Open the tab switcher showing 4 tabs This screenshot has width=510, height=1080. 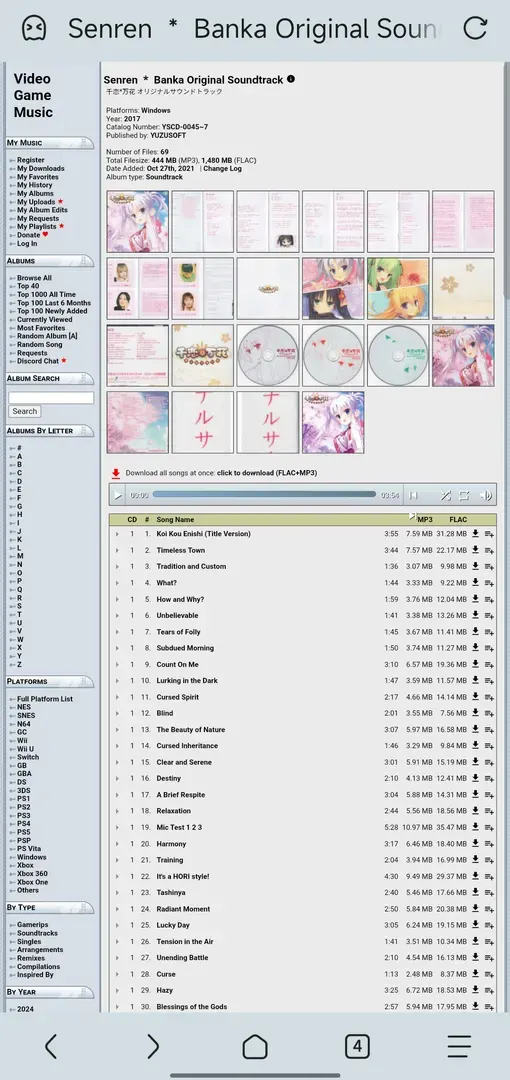point(357,1046)
